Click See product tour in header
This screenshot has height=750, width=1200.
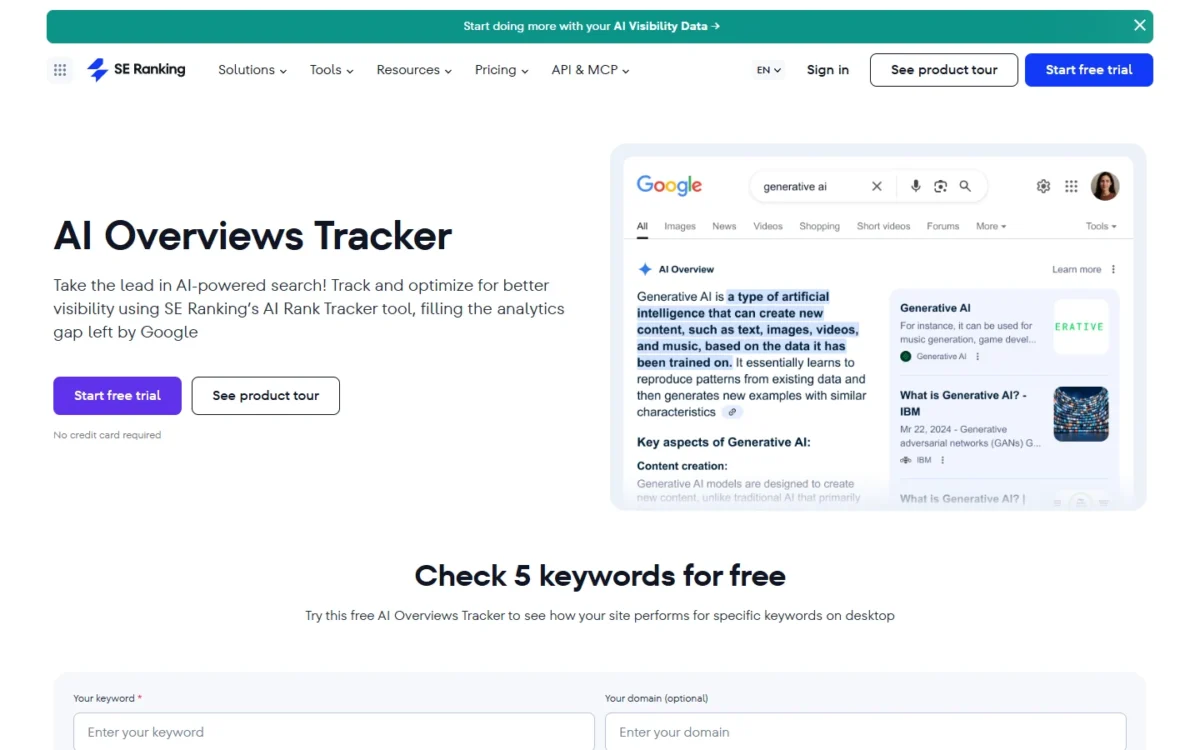(x=944, y=70)
